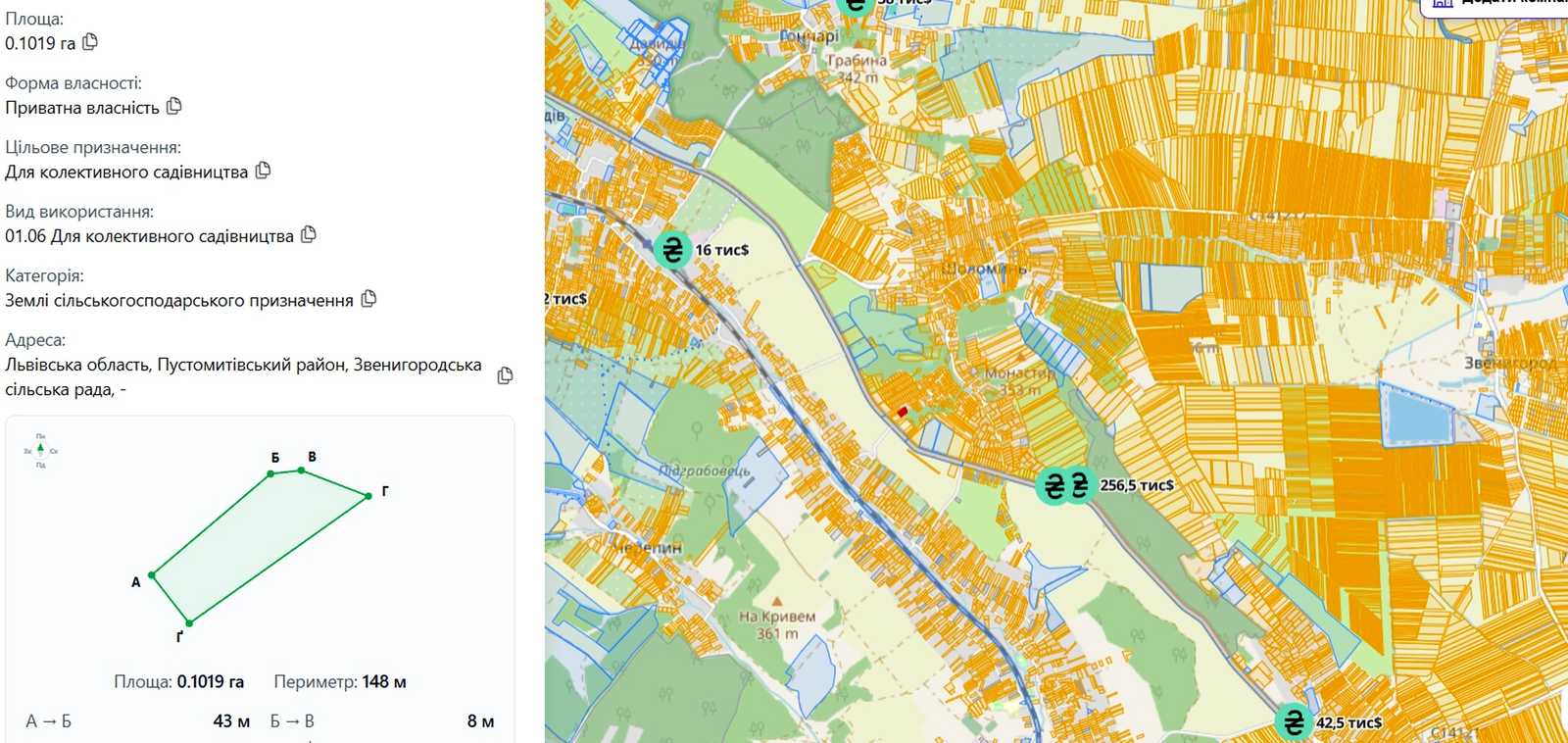Click the Грабина hill label on map

coord(857,61)
